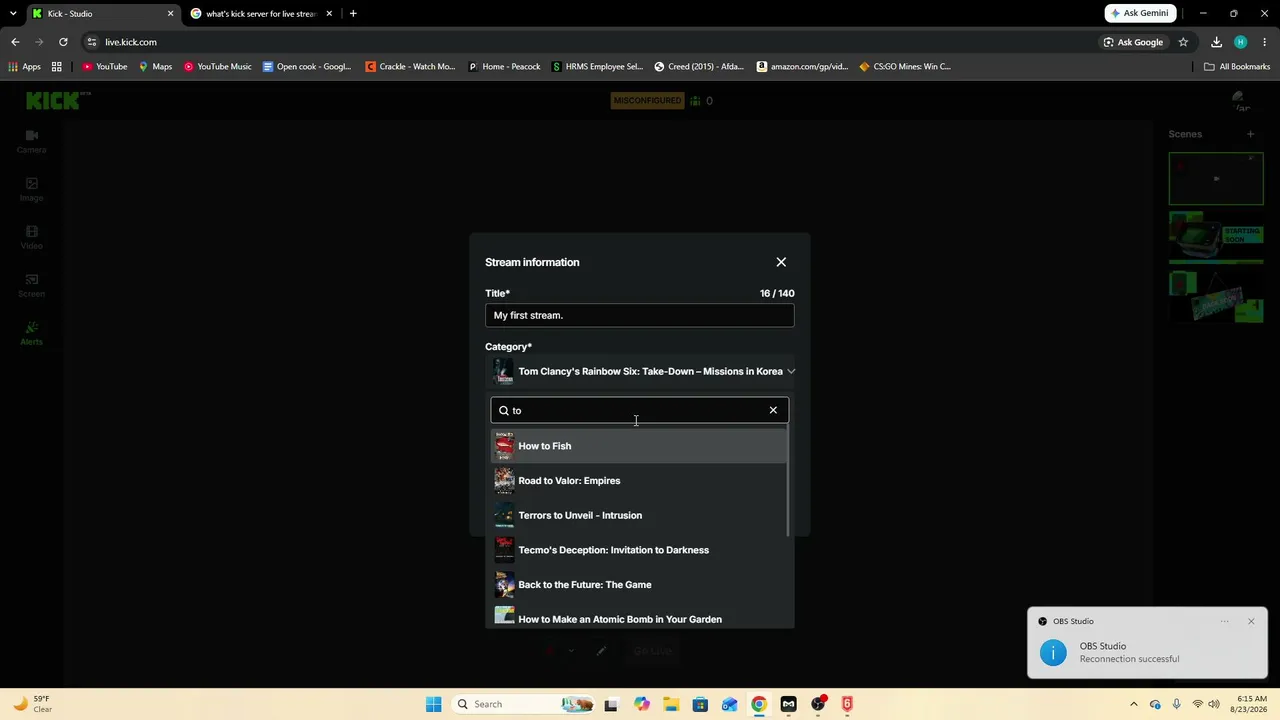Select How to Make an Atomic Bomb category
Screen dimensions: 1280x720
[640, 619]
